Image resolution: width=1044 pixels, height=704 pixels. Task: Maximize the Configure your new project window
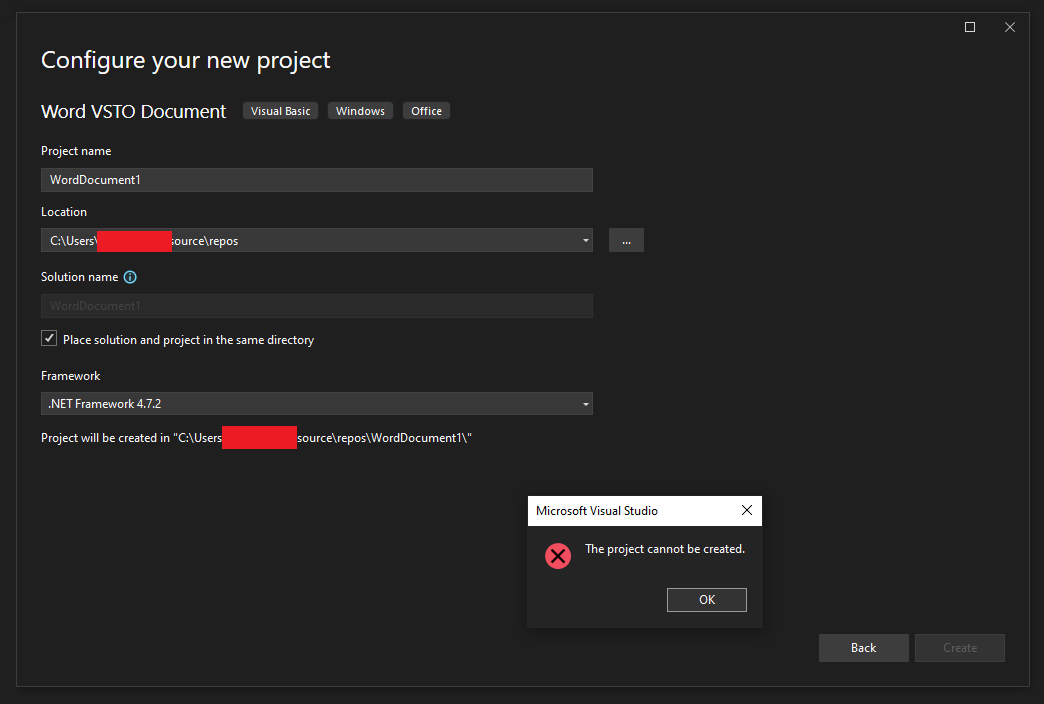point(969,27)
